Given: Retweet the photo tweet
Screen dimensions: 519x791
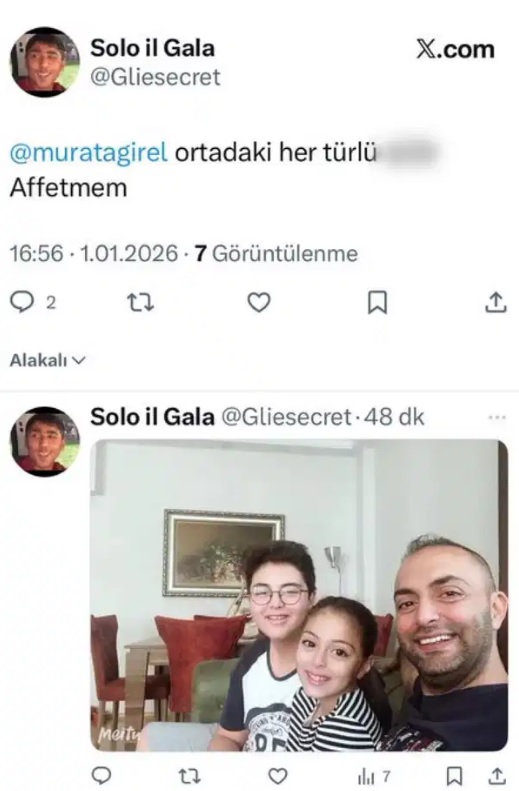Looking at the screenshot, I should click(x=190, y=776).
